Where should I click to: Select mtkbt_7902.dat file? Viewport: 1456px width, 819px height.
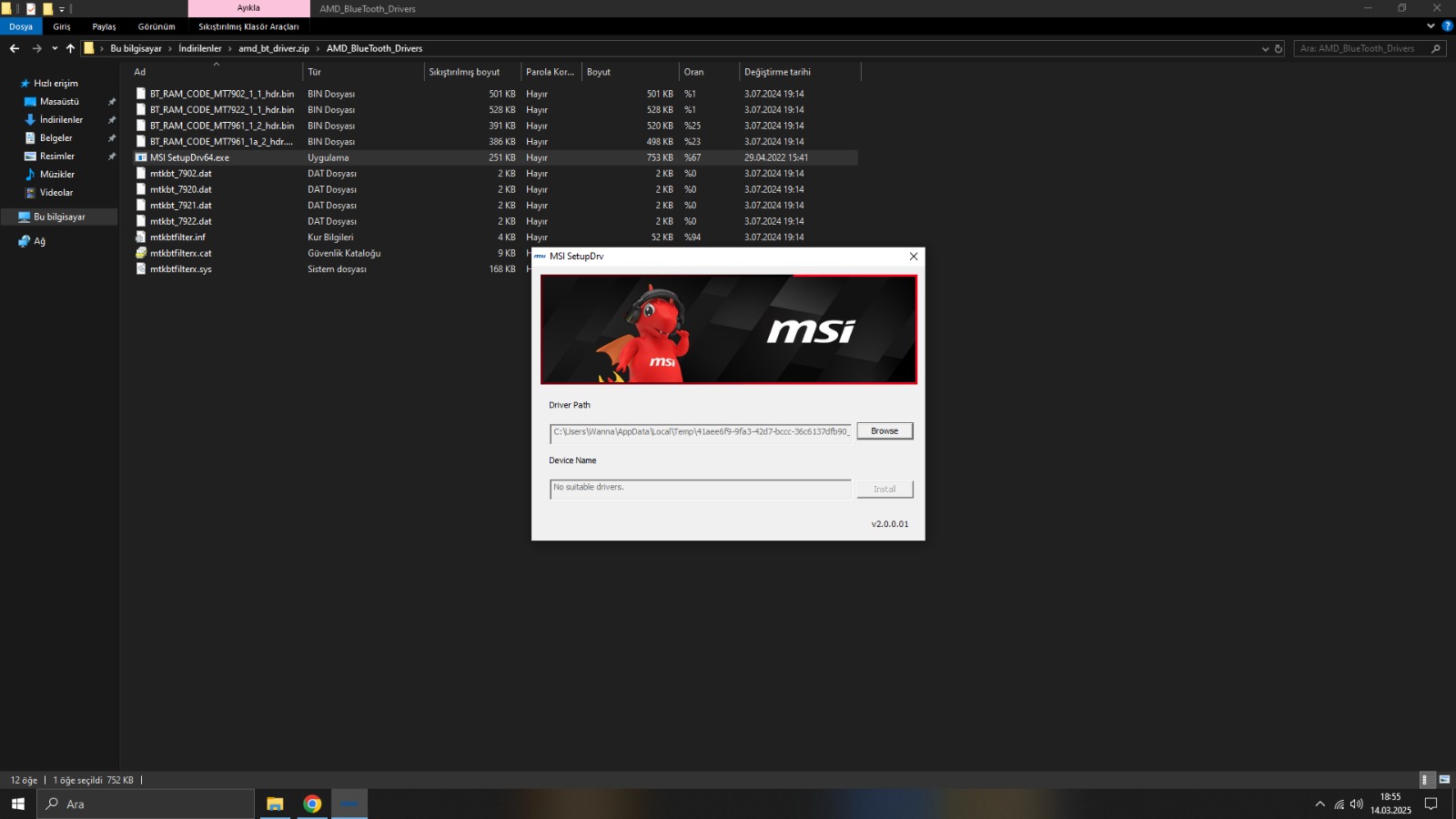180,173
